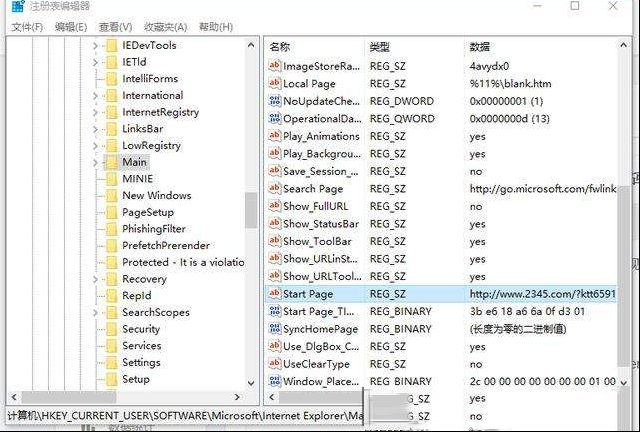Click the Search Page string value icon
The width and height of the screenshot is (640, 432).
[x=275, y=188]
